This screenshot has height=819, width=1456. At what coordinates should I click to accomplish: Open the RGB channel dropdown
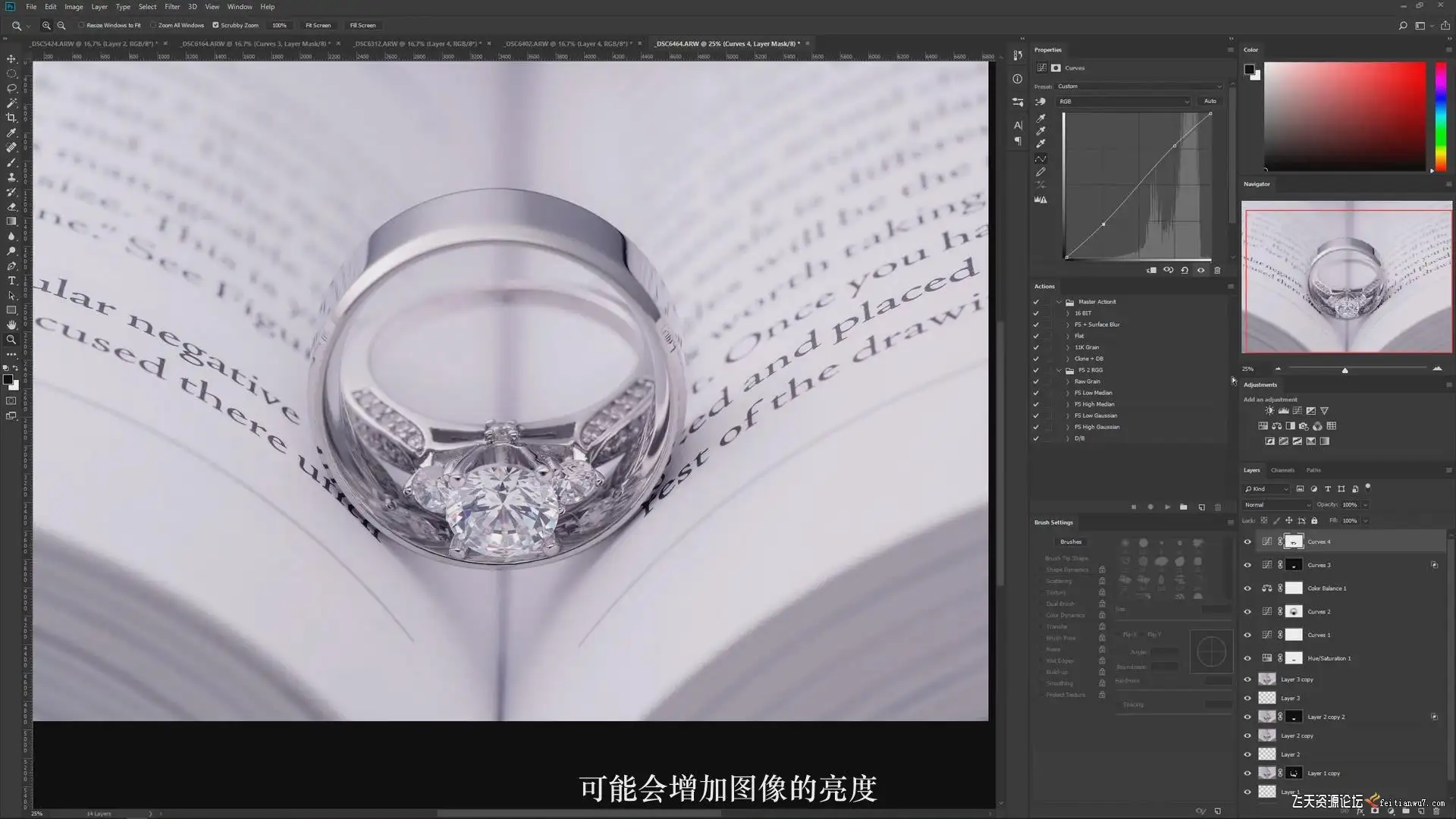[1123, 101]
